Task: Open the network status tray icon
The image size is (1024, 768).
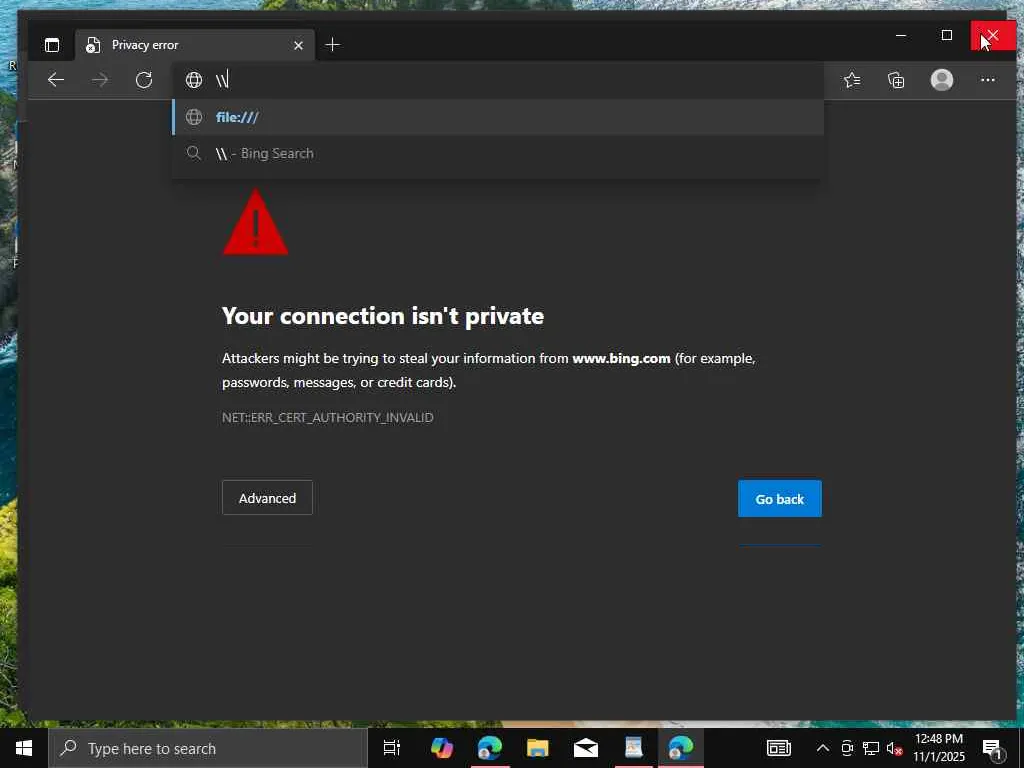Action: pos(871,748)
